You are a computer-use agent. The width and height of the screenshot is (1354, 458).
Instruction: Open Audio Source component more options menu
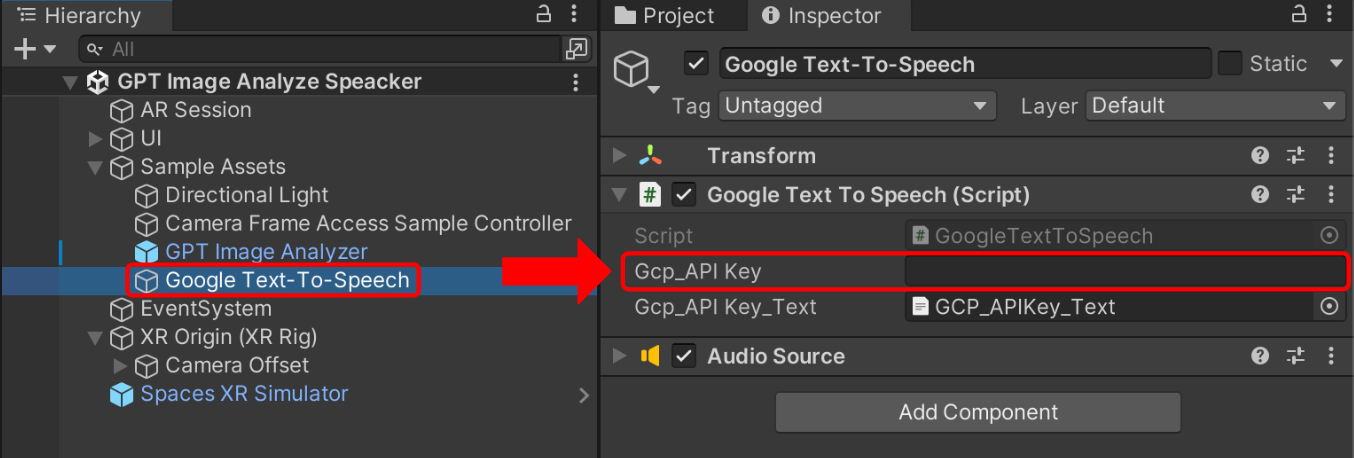[x=1330, y=356]
